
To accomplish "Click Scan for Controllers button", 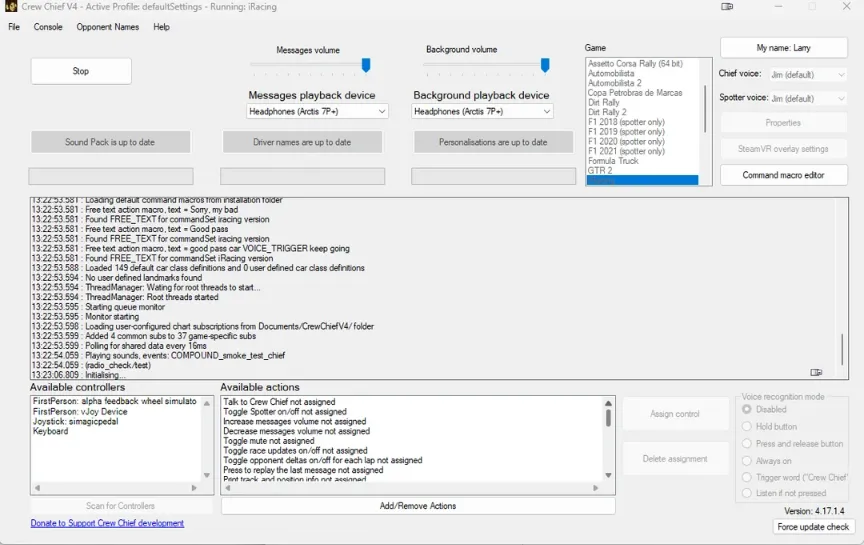I will [x=121, y=506].
